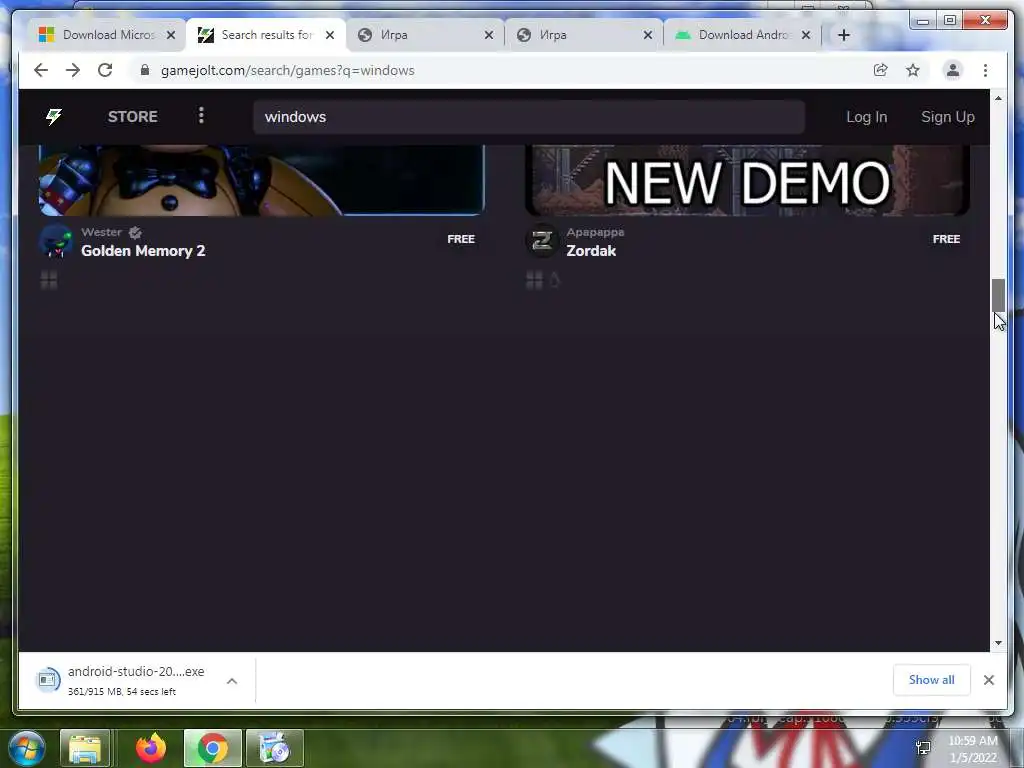The width and height of the screenshot is (1024, 768).
Task: Click the FREE label on Golden Memory 2
Action: click(461, 239)
